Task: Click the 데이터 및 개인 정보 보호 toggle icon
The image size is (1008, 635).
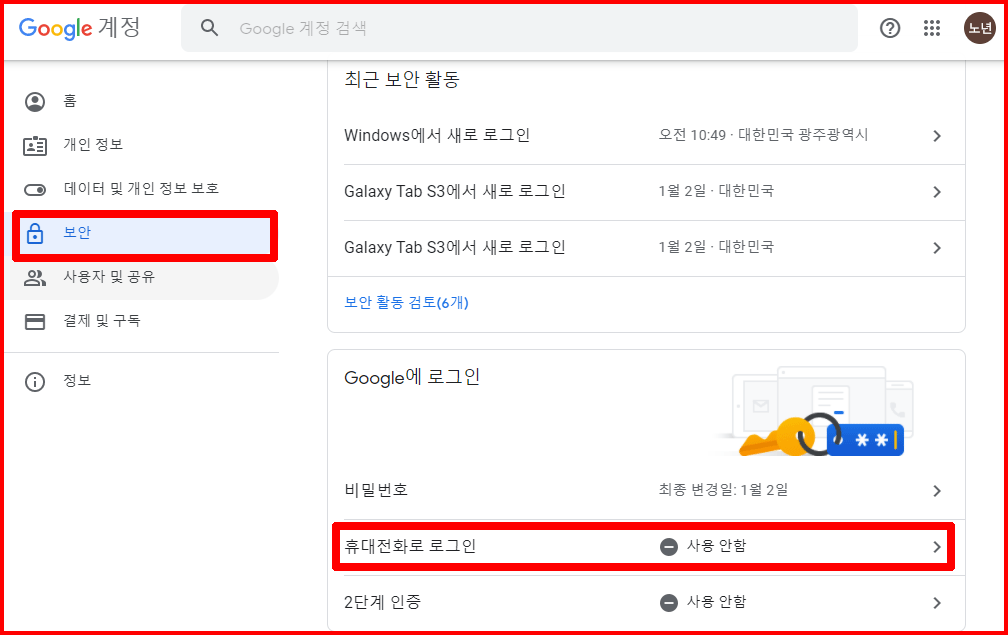Action: click(35, 190)
